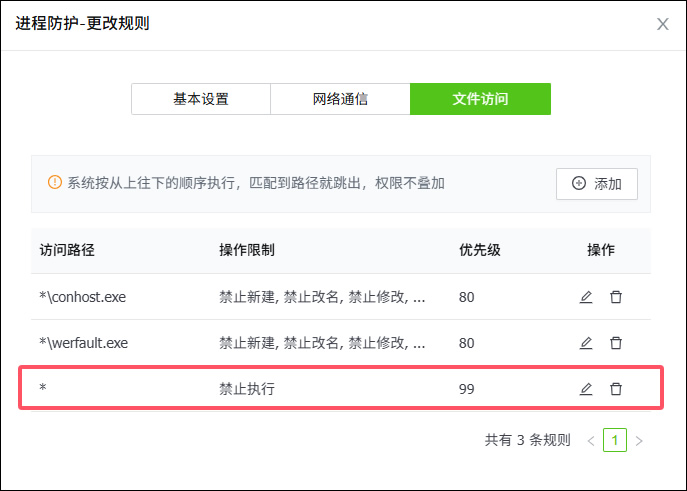Click edit pencil for *\werfault.exe rule
Image resolution: width=687 pixels, height=491 pixels.
click(586, 343)
